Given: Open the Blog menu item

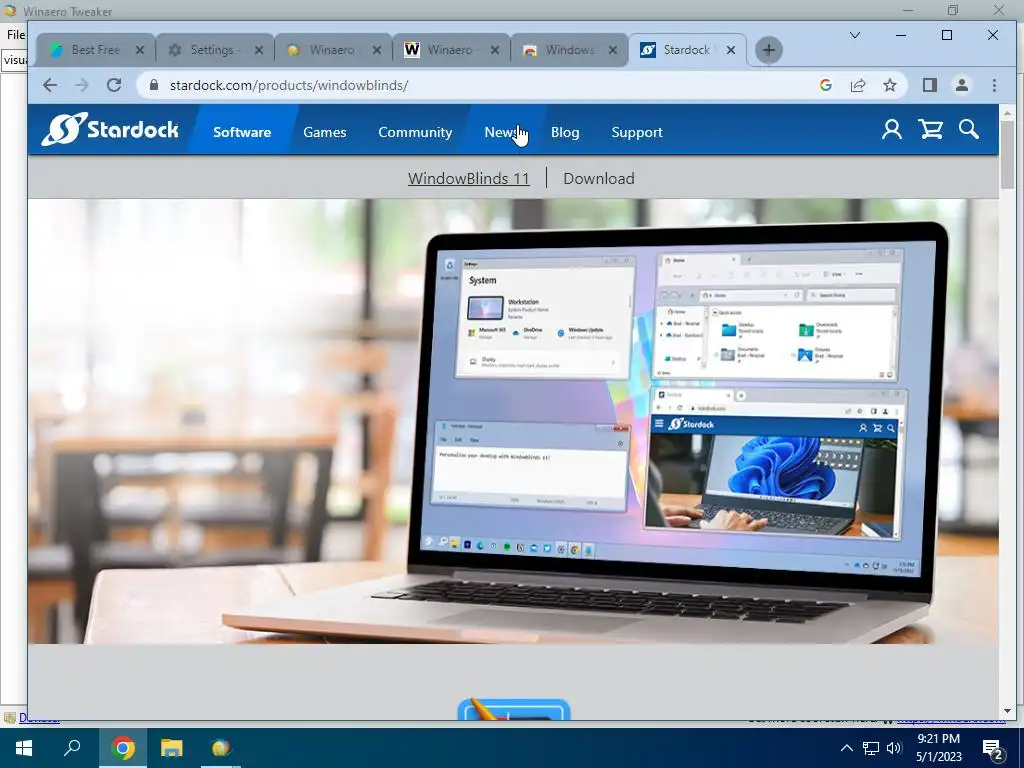Looking at the screenshot, I should click(565, 132).
